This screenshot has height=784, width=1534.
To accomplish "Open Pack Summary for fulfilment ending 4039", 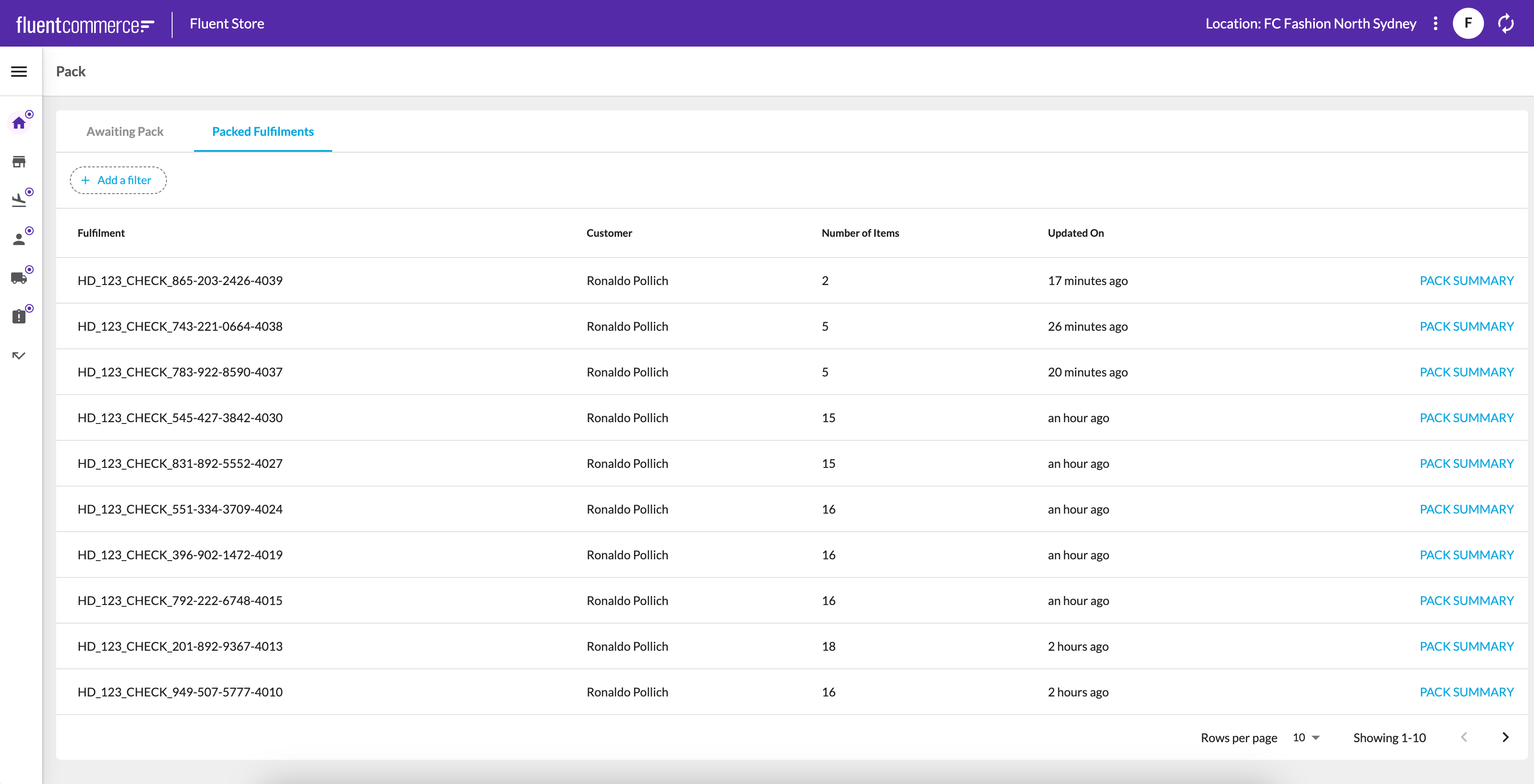I will point(1466,280).
